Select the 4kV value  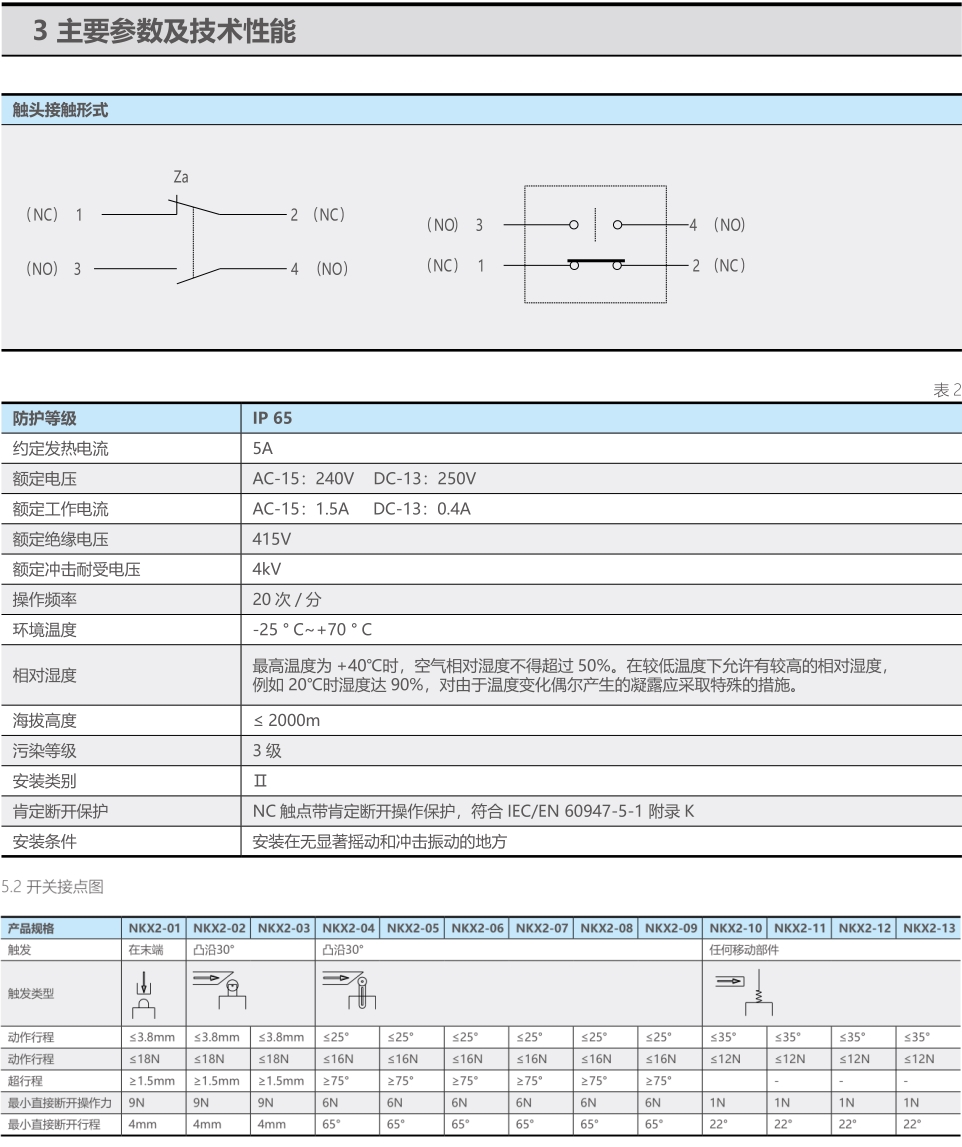click(266, 569)
